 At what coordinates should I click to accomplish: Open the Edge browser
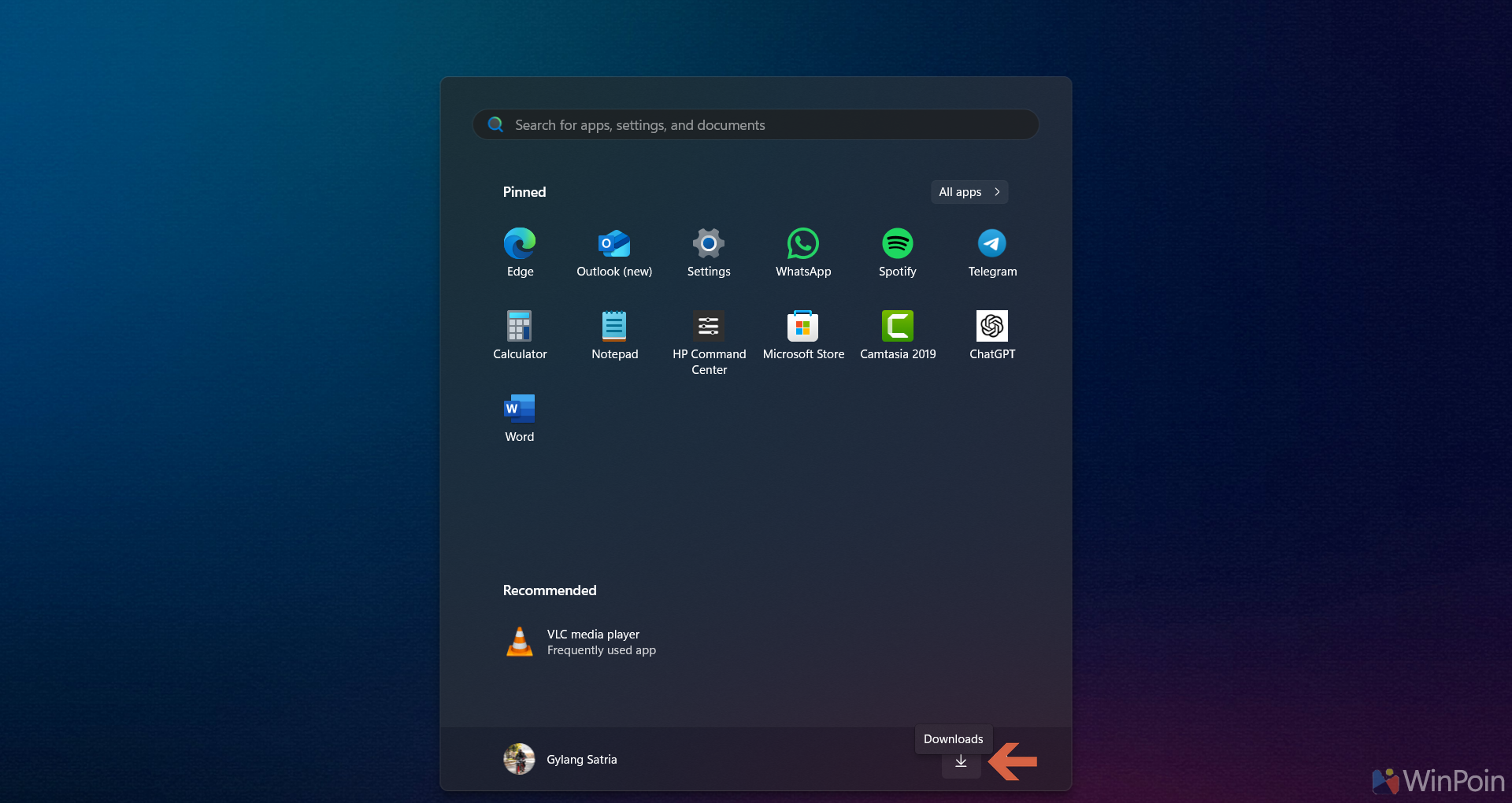tap(520, 252)
